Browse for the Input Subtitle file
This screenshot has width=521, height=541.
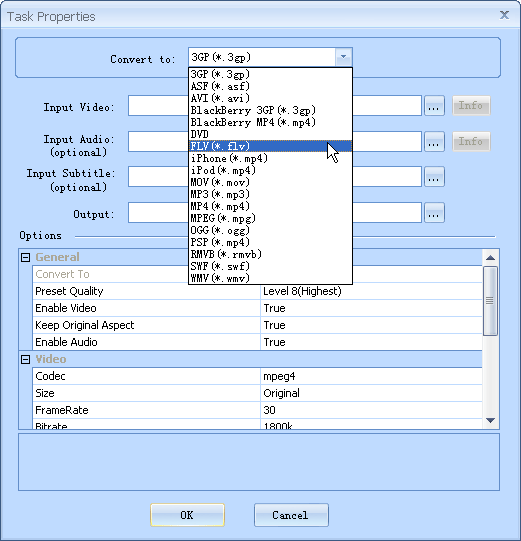[434, 177]
